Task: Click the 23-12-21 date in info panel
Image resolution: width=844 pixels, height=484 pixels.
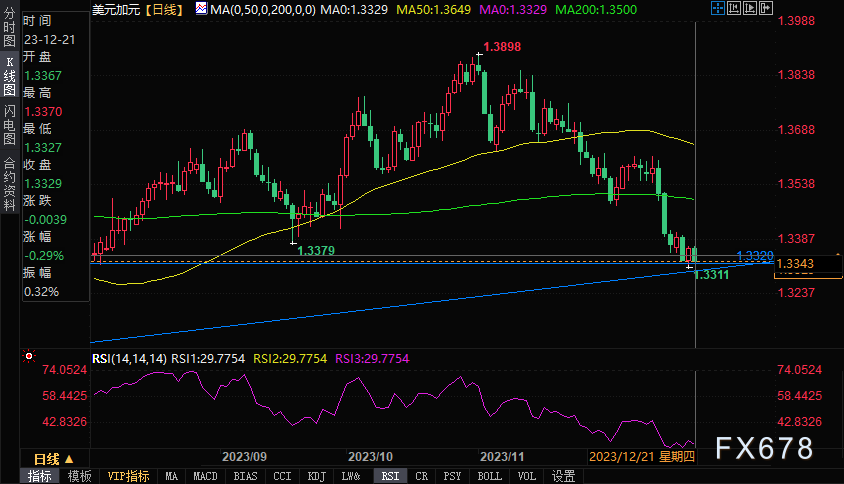Action: [50, 40]
